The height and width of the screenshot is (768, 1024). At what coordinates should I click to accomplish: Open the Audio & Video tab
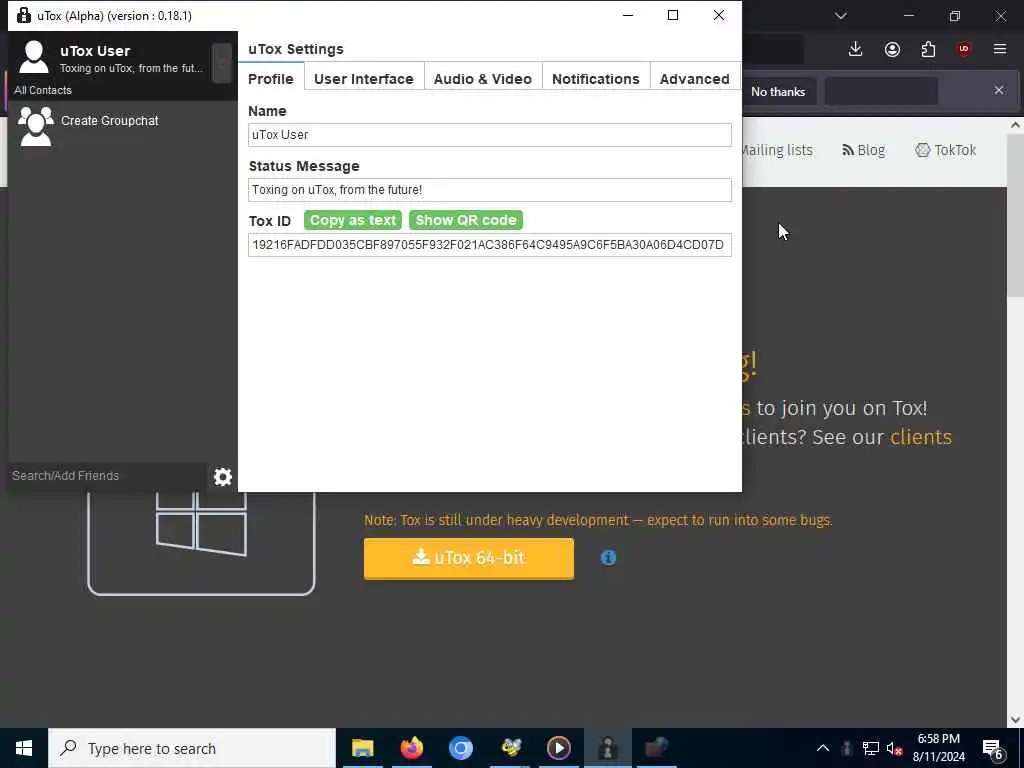pos(483,78)
